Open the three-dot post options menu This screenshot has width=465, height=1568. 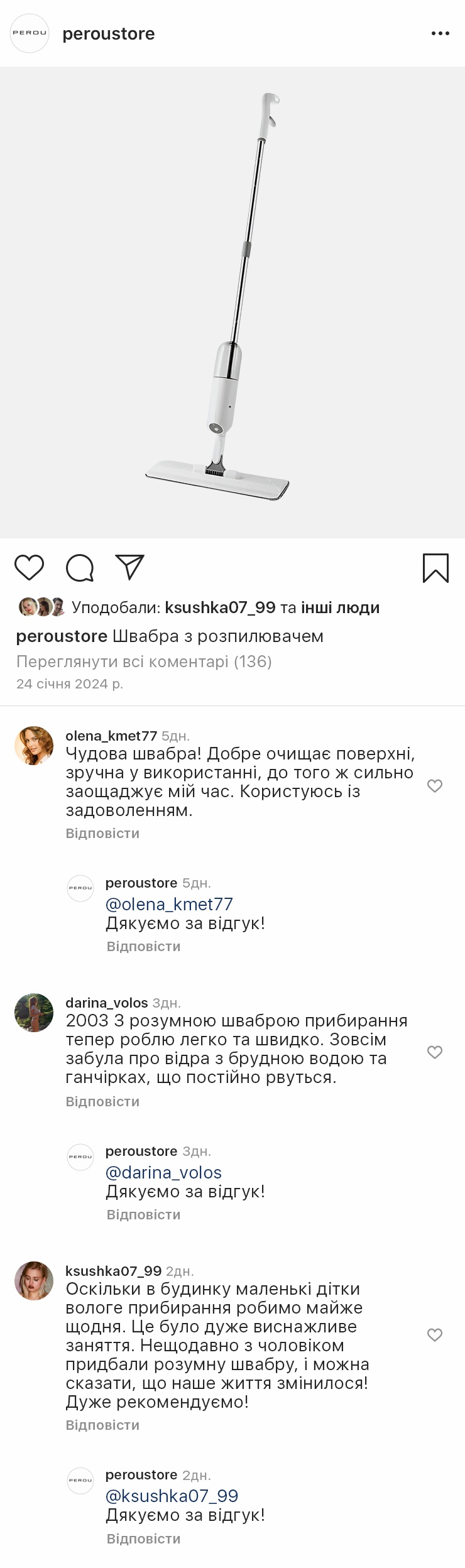[x=440, y=33]
